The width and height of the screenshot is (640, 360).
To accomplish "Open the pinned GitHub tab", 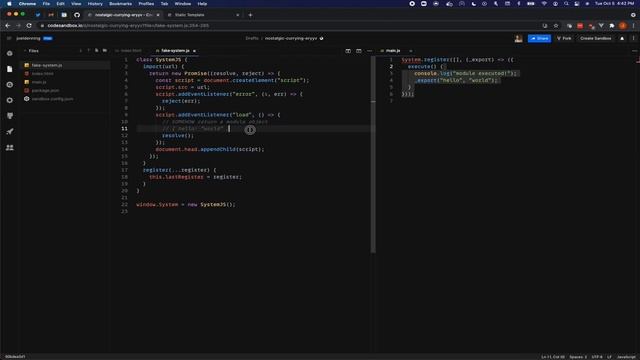I will [77, 15].
